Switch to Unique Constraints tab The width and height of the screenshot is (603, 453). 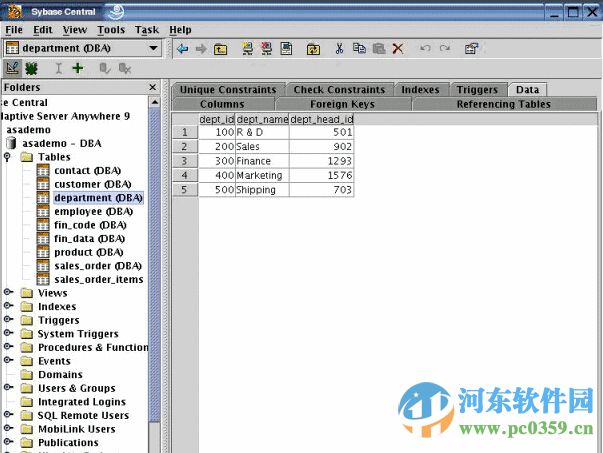pyautogui.click(x=228, y=90)
